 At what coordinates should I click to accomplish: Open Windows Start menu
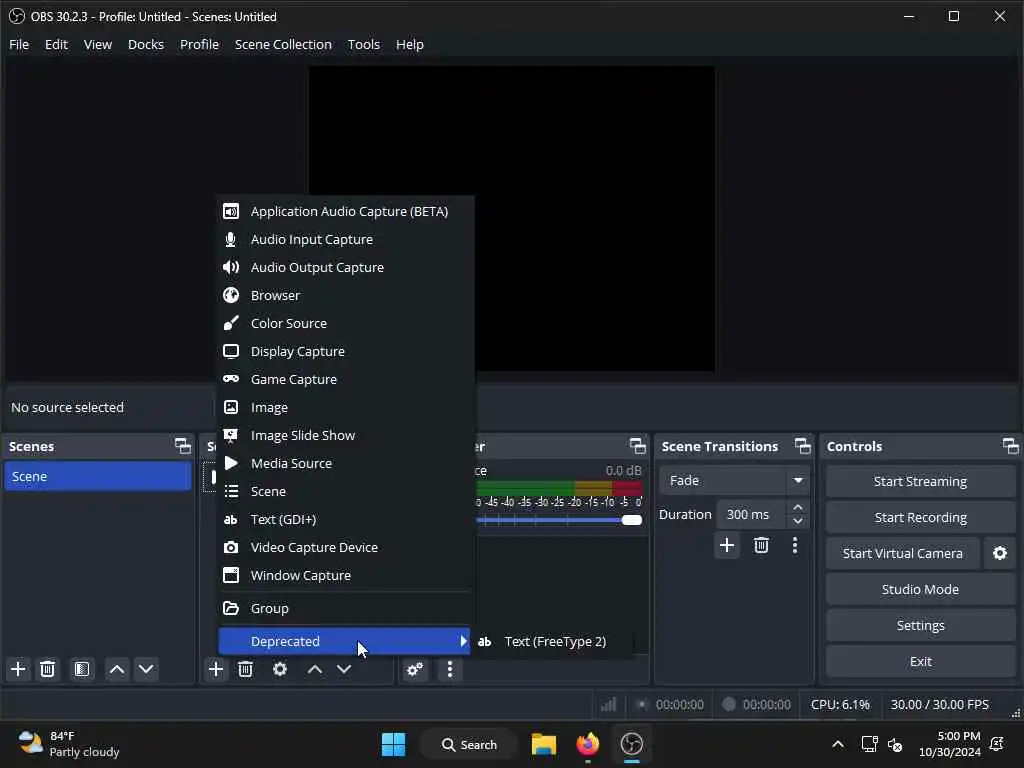(x=393, y=744)
